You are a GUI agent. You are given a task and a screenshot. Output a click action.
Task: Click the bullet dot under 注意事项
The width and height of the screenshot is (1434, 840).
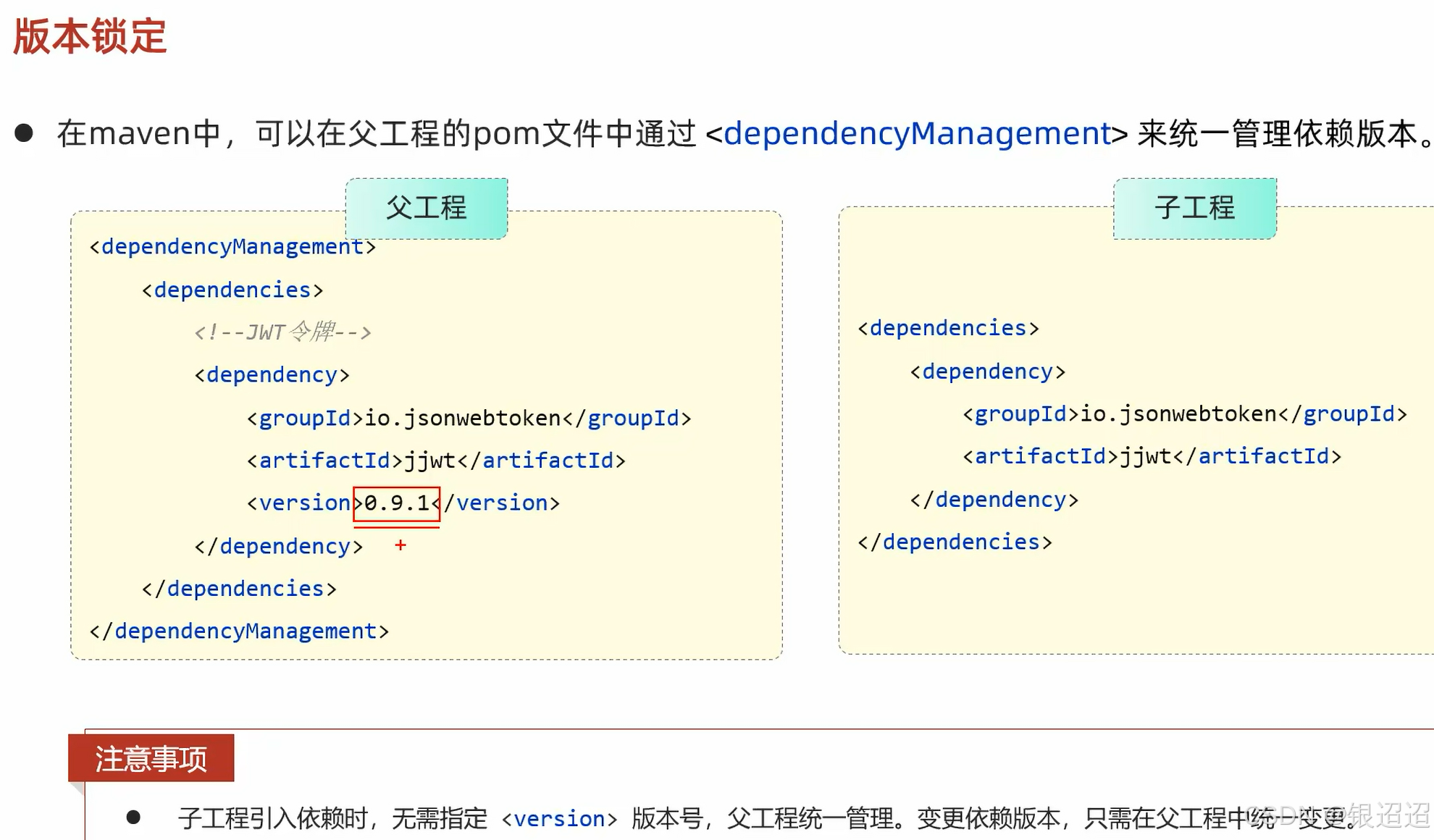point(133,818)
